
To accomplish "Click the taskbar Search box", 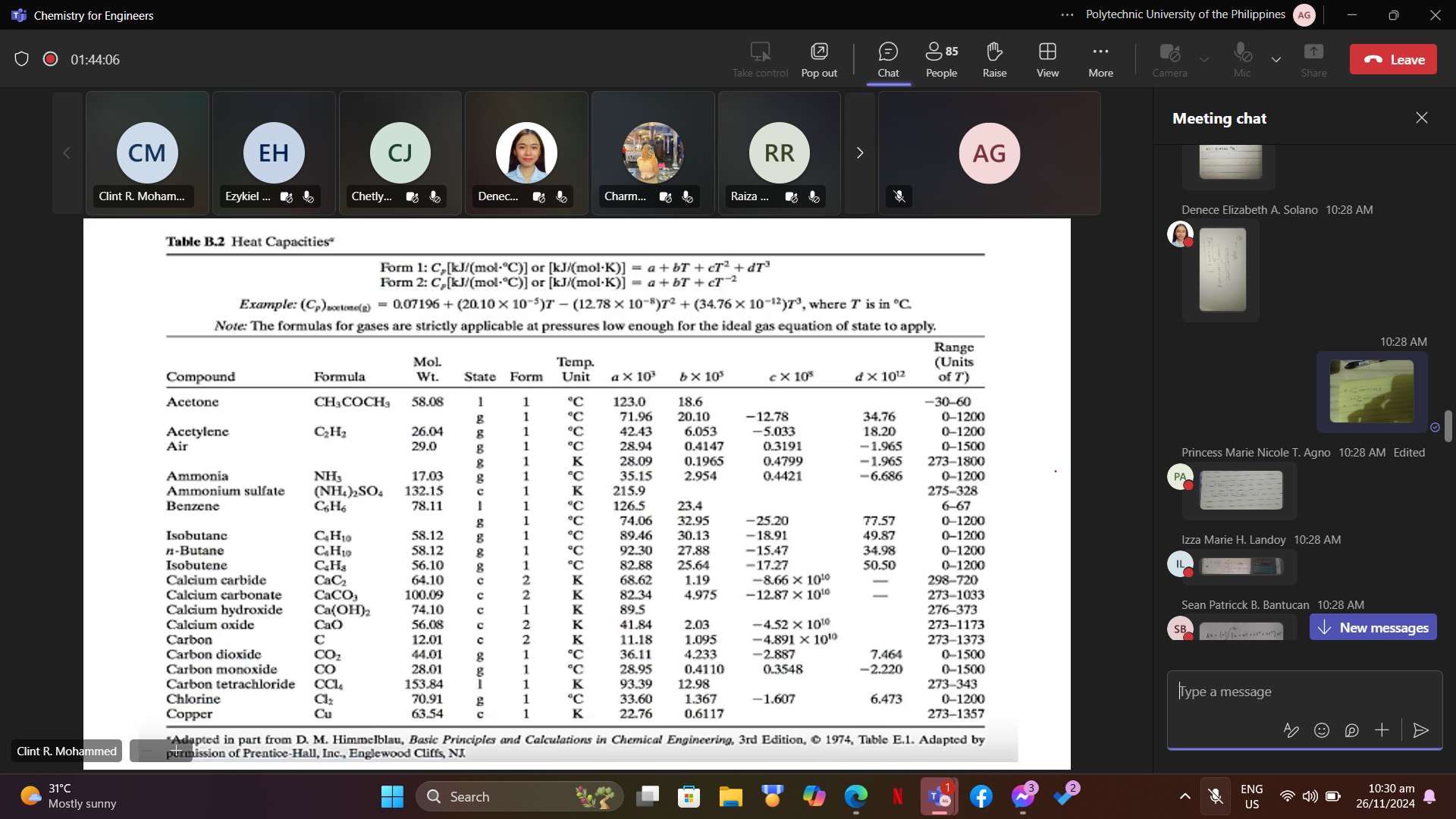I will coord(519,796).
